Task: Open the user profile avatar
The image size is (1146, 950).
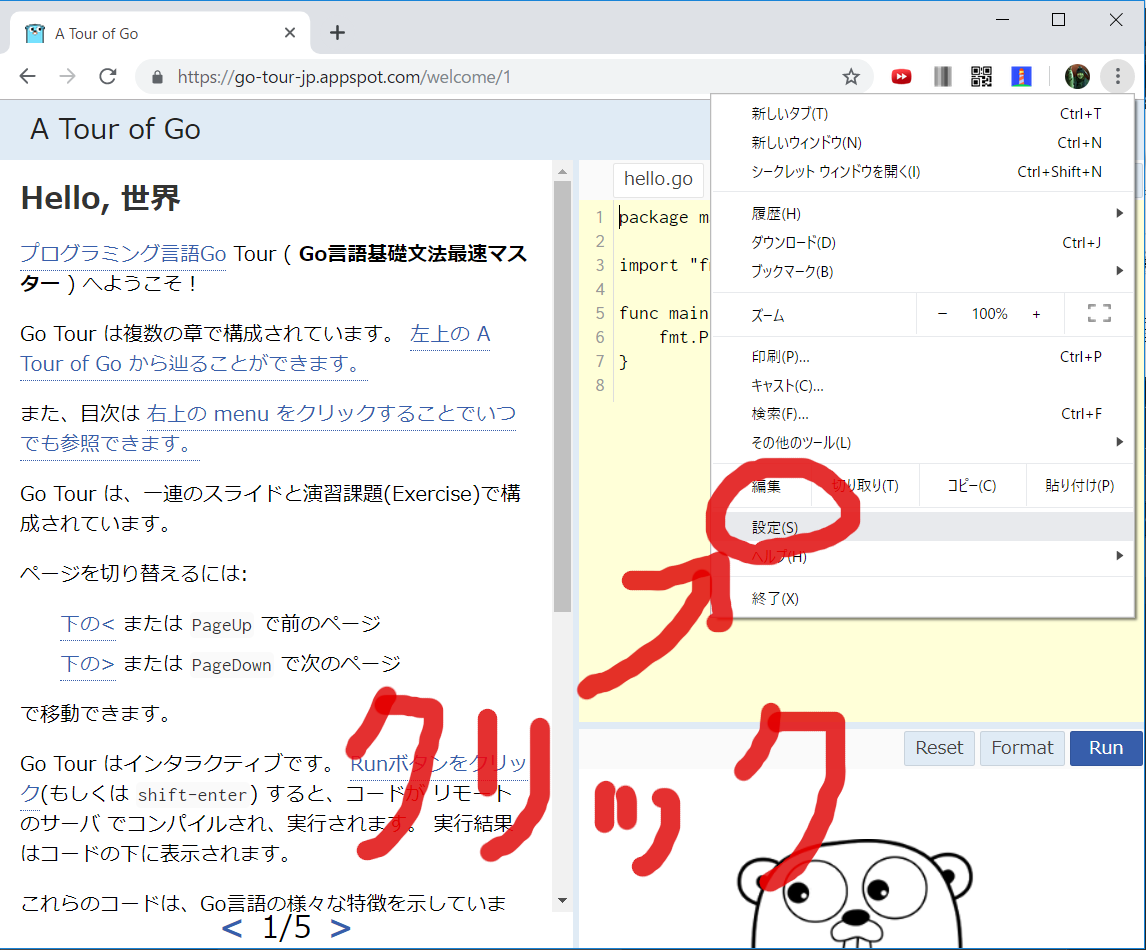Action: (x=1077, y=76)
